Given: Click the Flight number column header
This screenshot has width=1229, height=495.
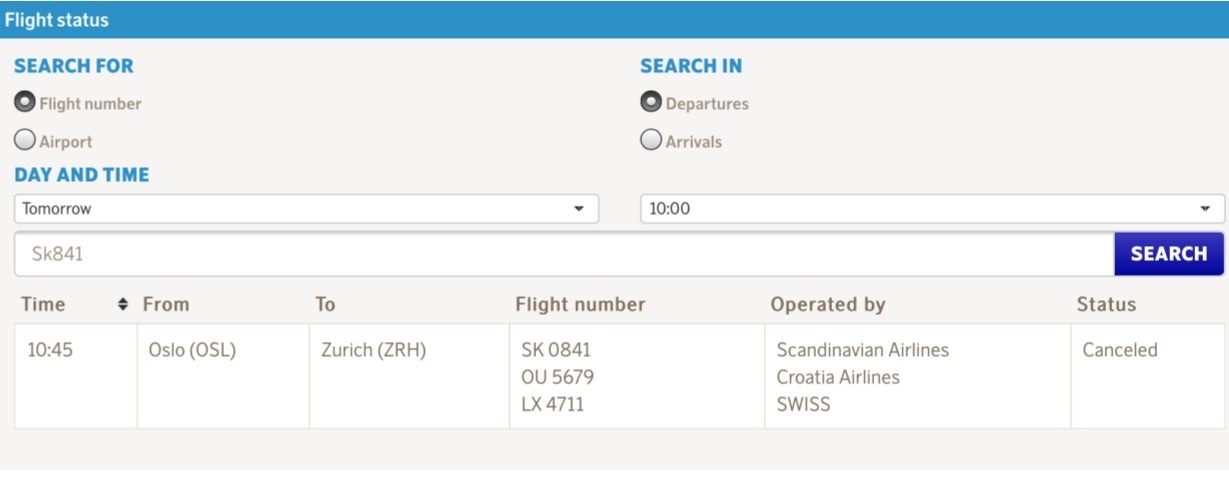Looking at the screenshot, I should pyautogui.click(x=581, y=304).
